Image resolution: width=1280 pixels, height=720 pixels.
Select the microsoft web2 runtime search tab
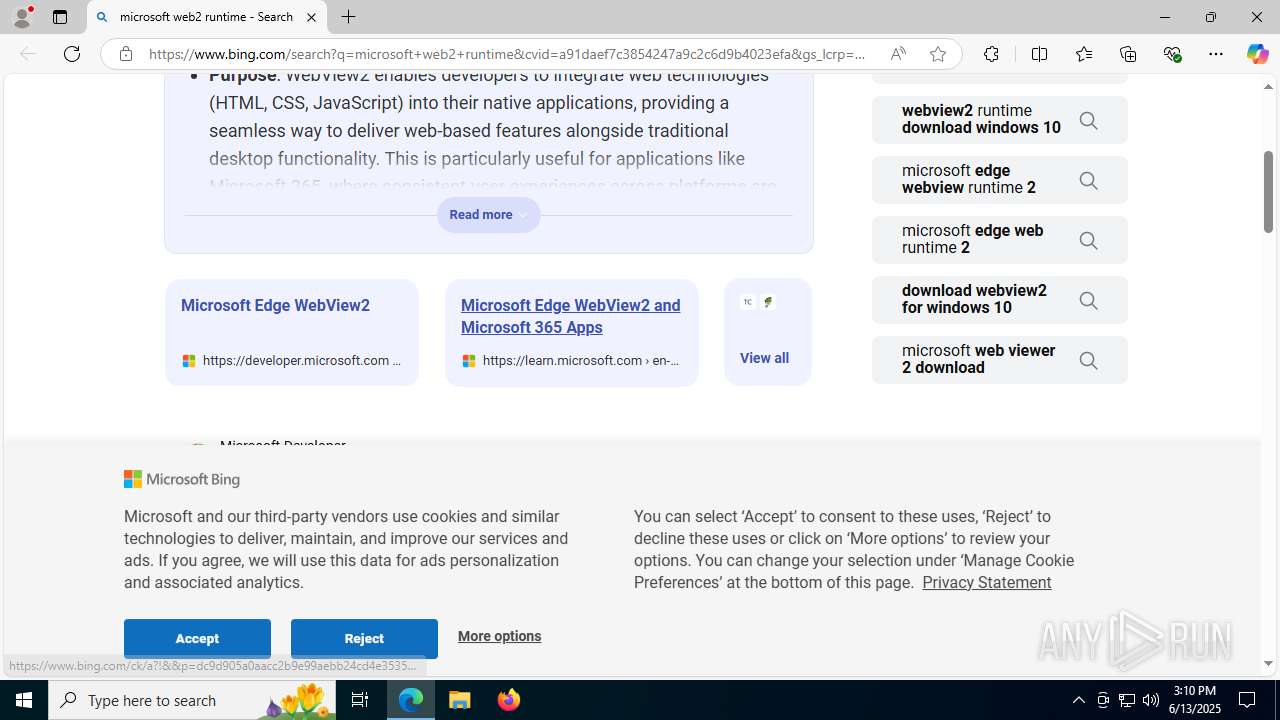(207, 17)
